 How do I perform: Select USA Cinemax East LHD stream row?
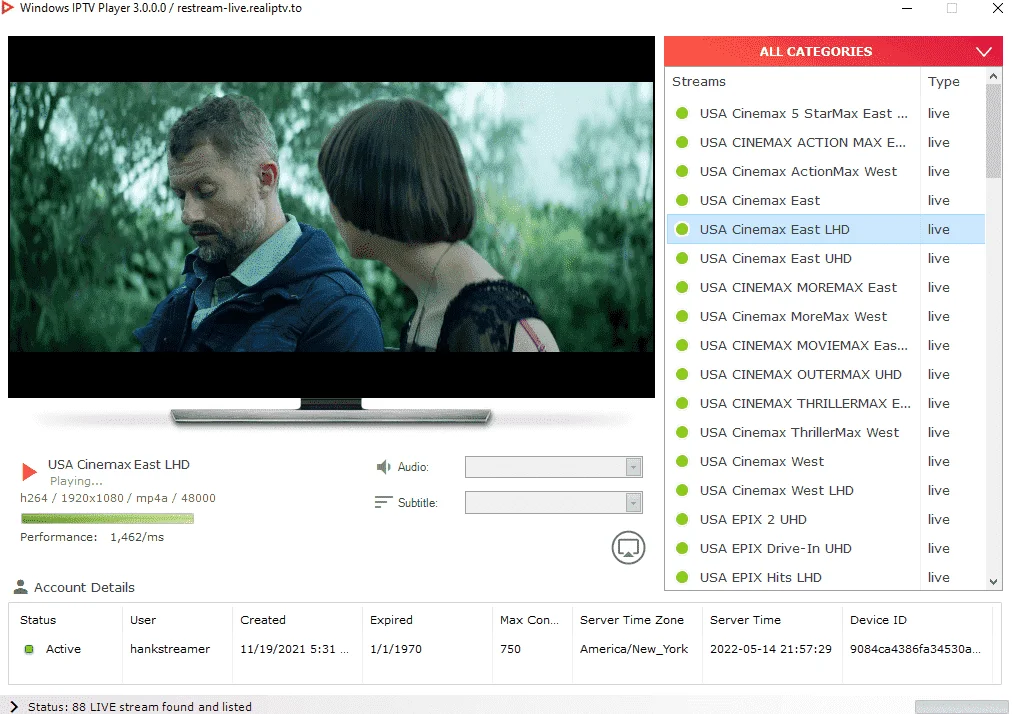coord(826,229)
